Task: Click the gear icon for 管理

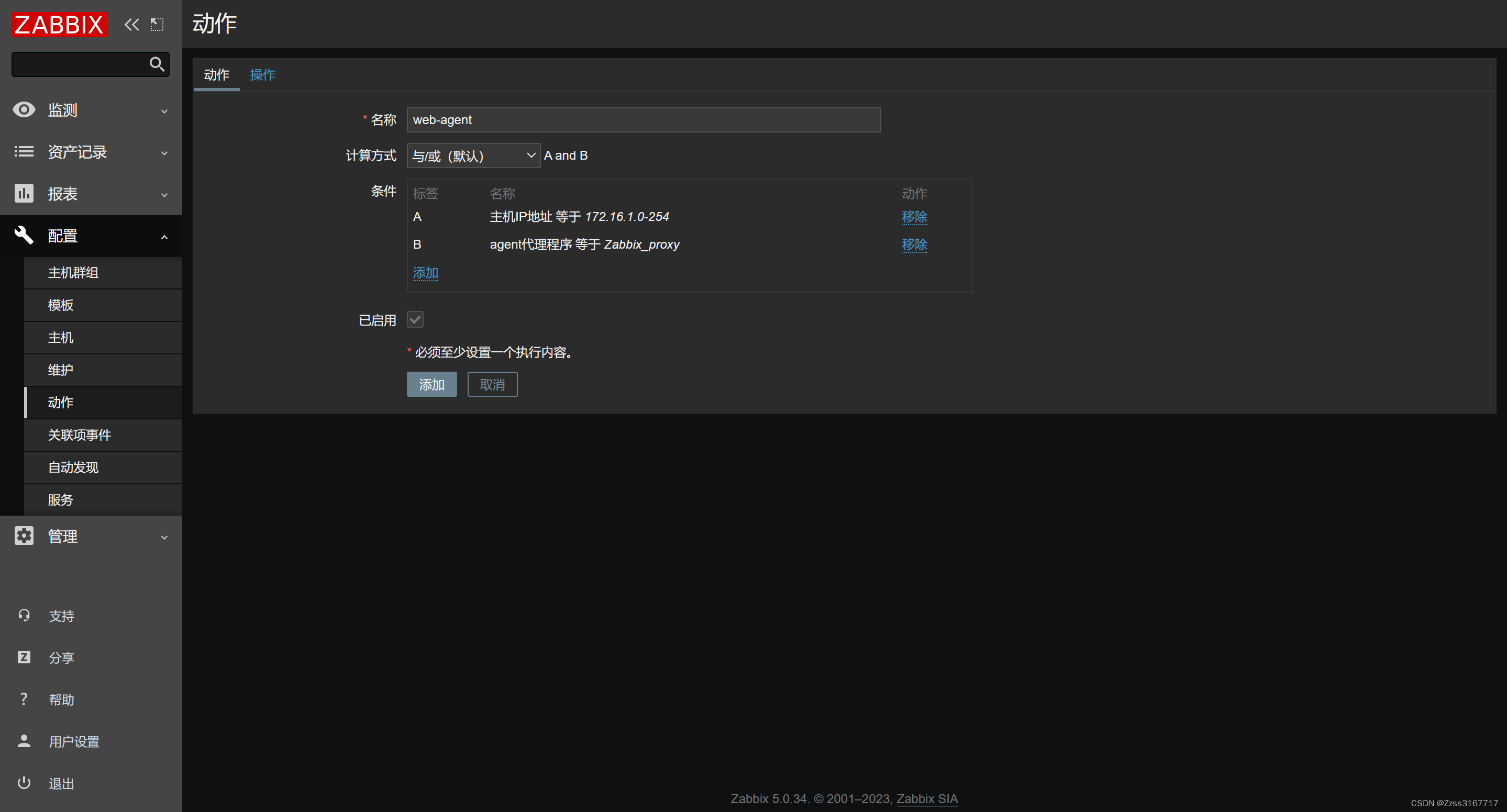Action: [24, 536]
